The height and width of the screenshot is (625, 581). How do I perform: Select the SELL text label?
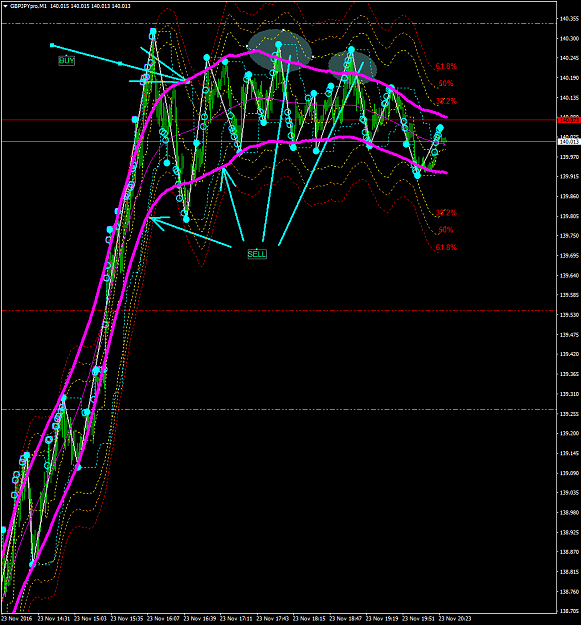[x=257, y=254]
